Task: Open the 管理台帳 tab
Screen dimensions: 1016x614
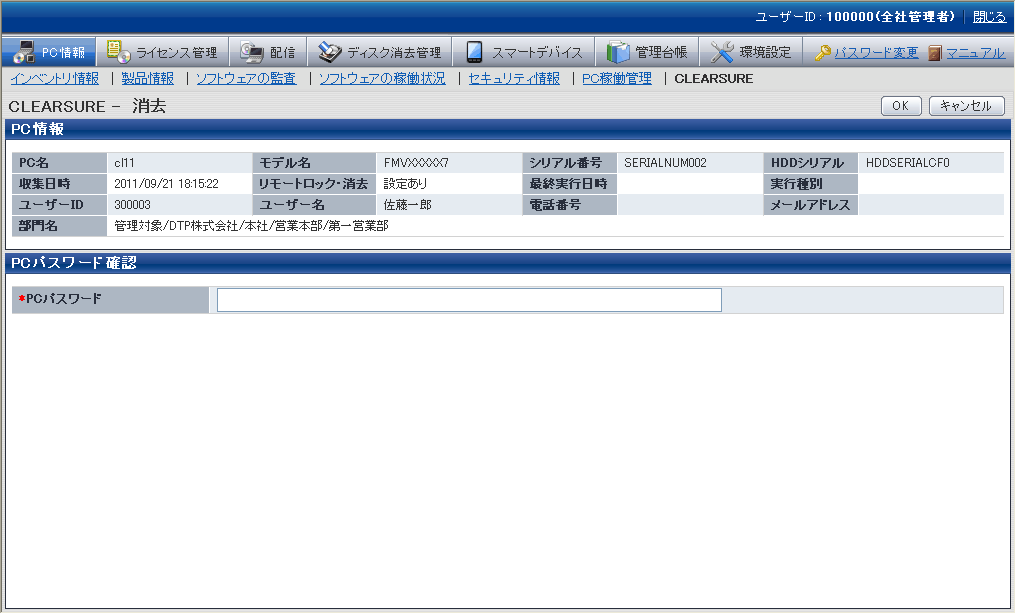Action: 647,52
